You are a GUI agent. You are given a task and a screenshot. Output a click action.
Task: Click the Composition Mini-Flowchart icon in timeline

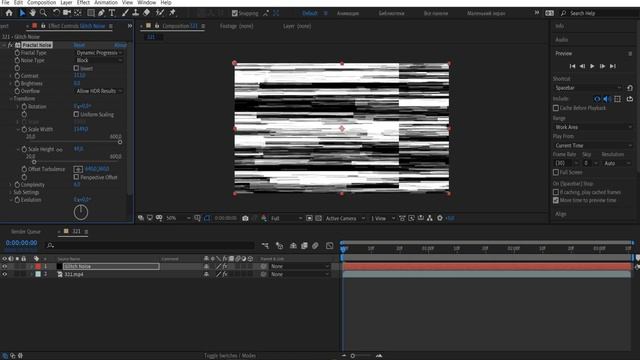[x=266, y=245]
